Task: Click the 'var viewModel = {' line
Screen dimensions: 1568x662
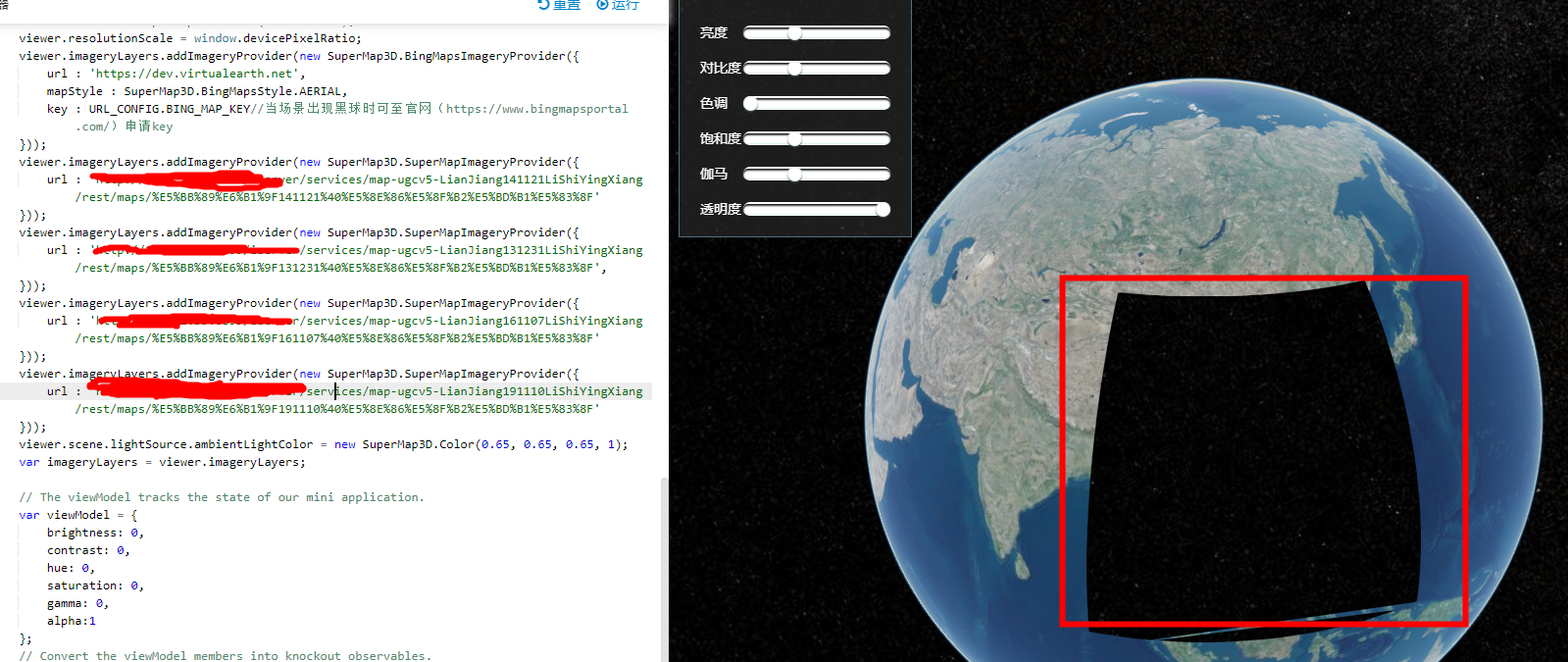Action: tap(78, 515)
